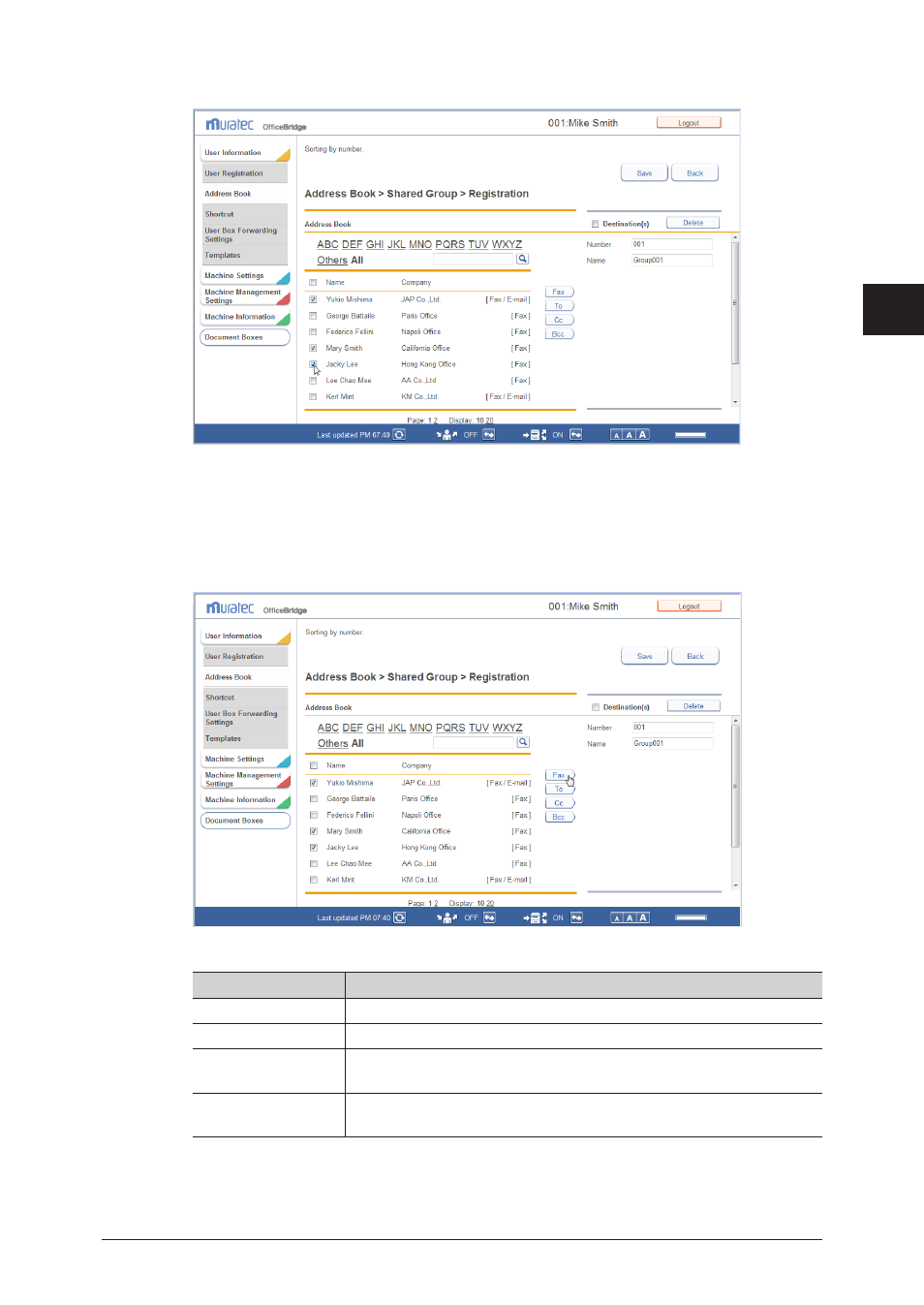Click the To button in the second screenshot
This screenshot has height=1305, width=924.
(560, 789)
